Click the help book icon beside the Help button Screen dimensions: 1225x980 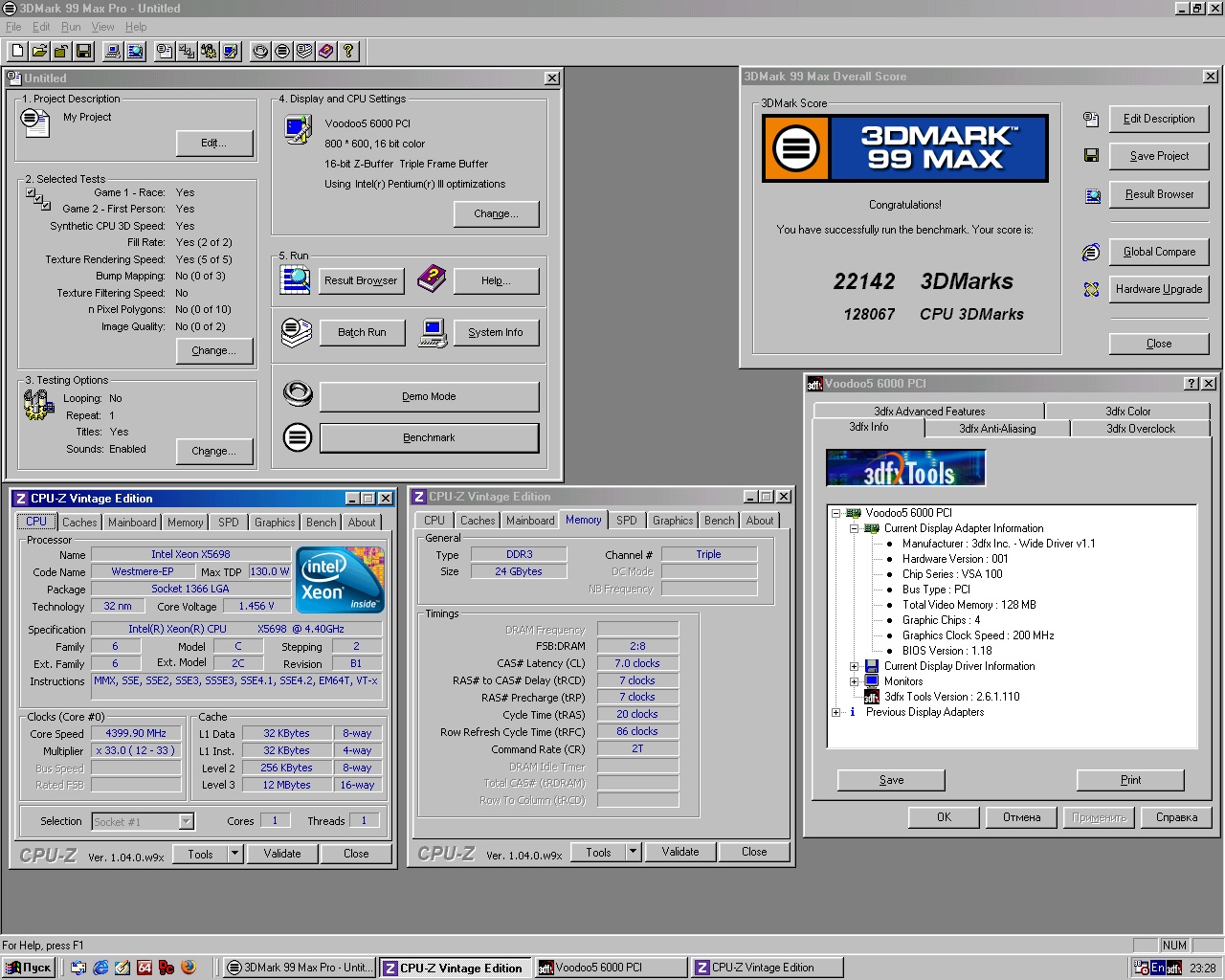tap(432, 278)
